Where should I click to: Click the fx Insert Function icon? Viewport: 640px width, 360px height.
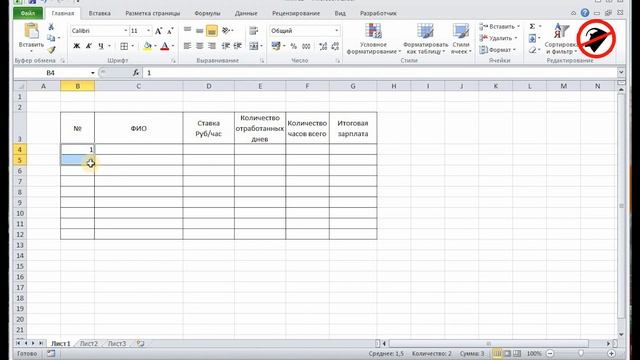tap(136, 73)
